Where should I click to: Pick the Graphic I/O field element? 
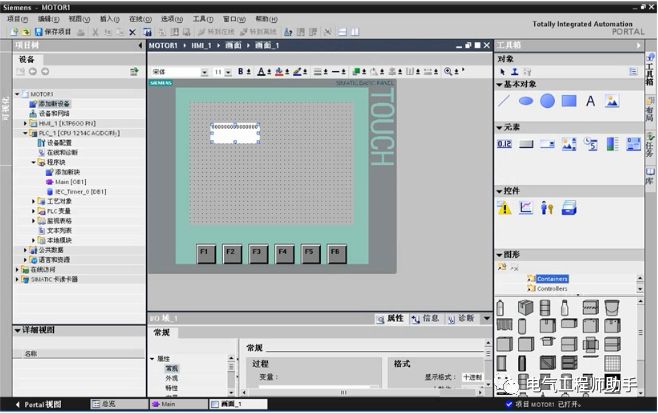[x=569, y=144]
